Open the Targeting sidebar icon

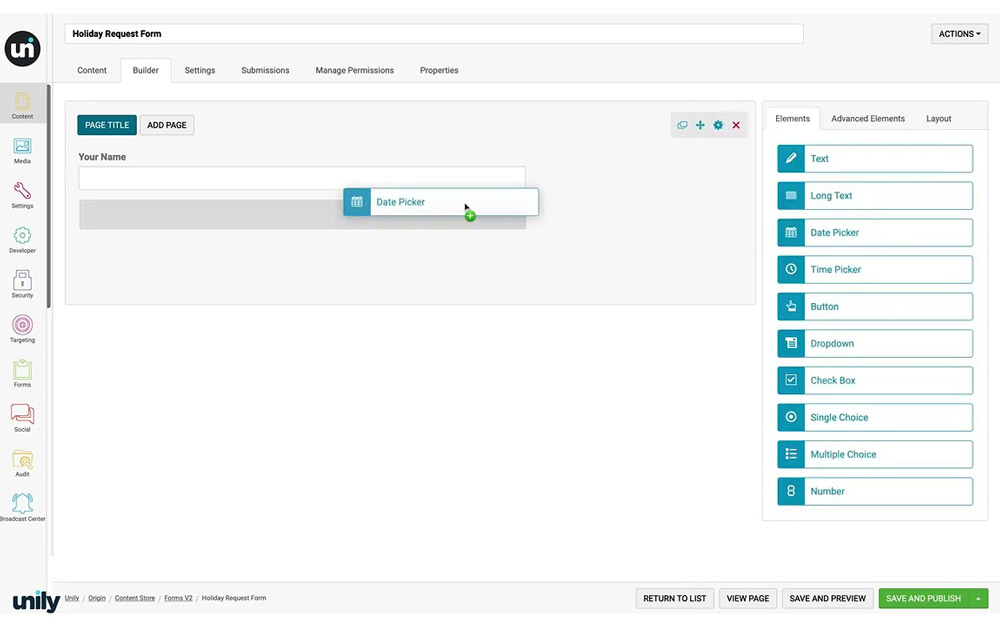pos(22,328)
